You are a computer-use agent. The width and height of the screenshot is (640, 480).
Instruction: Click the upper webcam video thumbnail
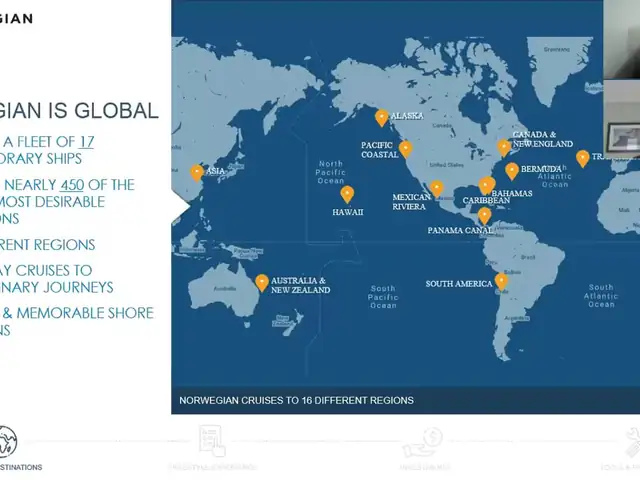[622, 40]
